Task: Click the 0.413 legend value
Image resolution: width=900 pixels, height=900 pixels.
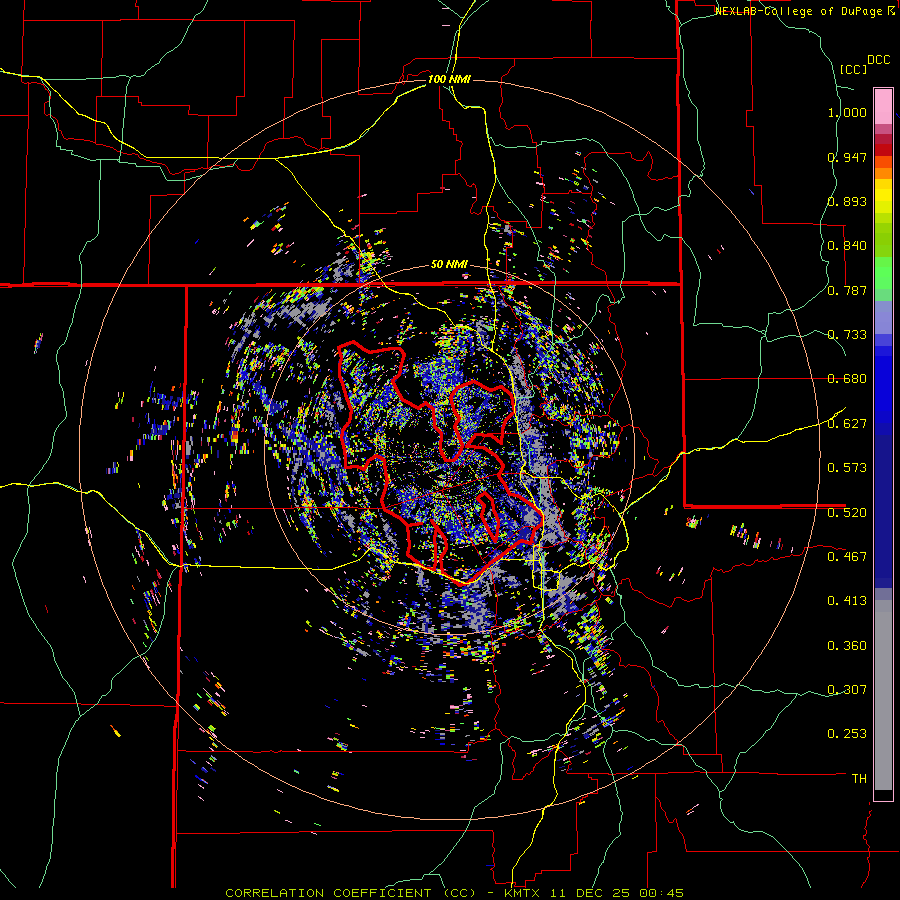Action: [x=847, y=601]
